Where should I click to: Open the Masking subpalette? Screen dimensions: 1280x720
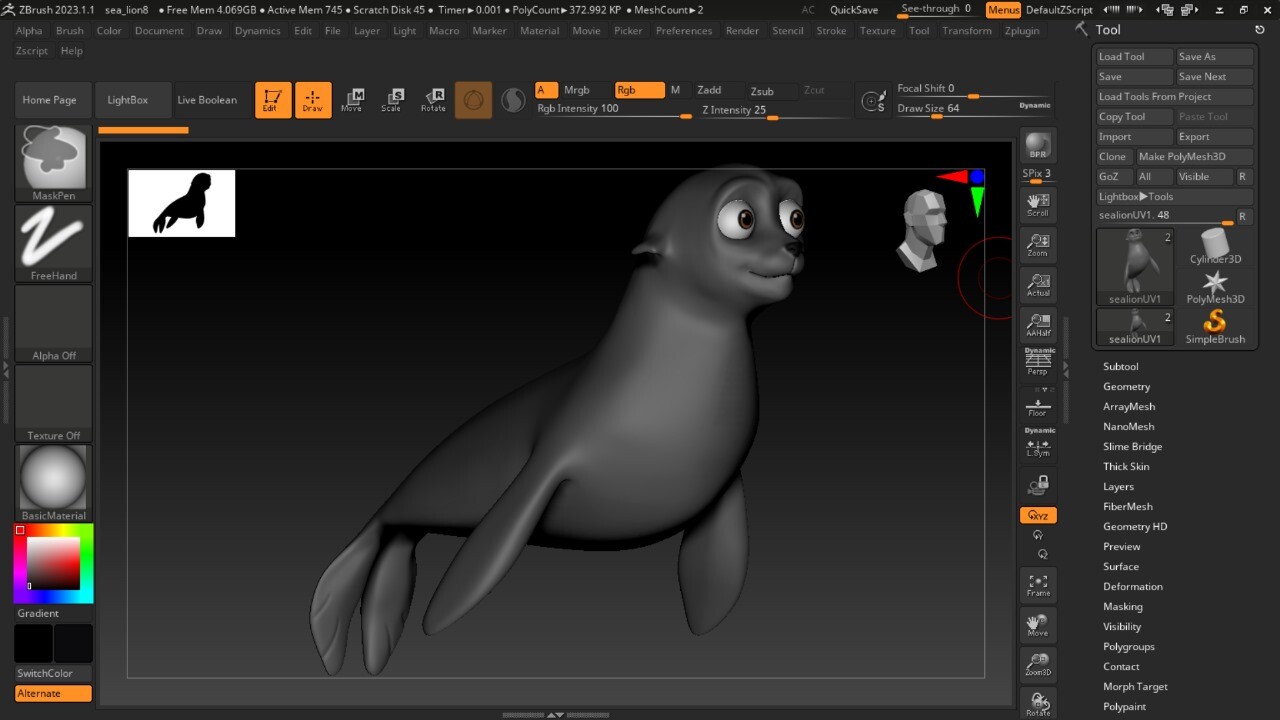[1122, 606]
